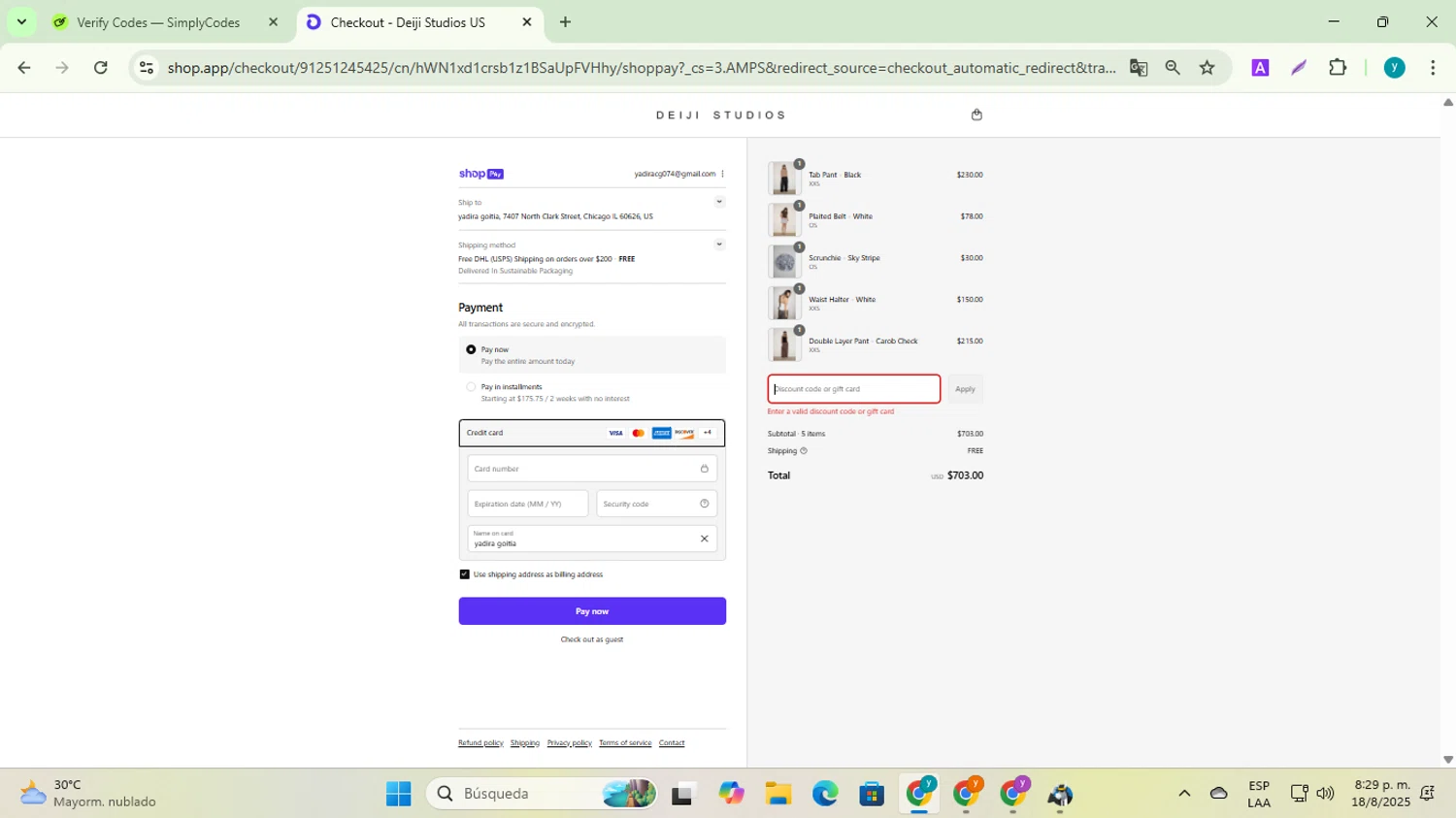This screenshot has height=818, width=1456.
Task: Clear the name on card field
Action: click(705, 539)
